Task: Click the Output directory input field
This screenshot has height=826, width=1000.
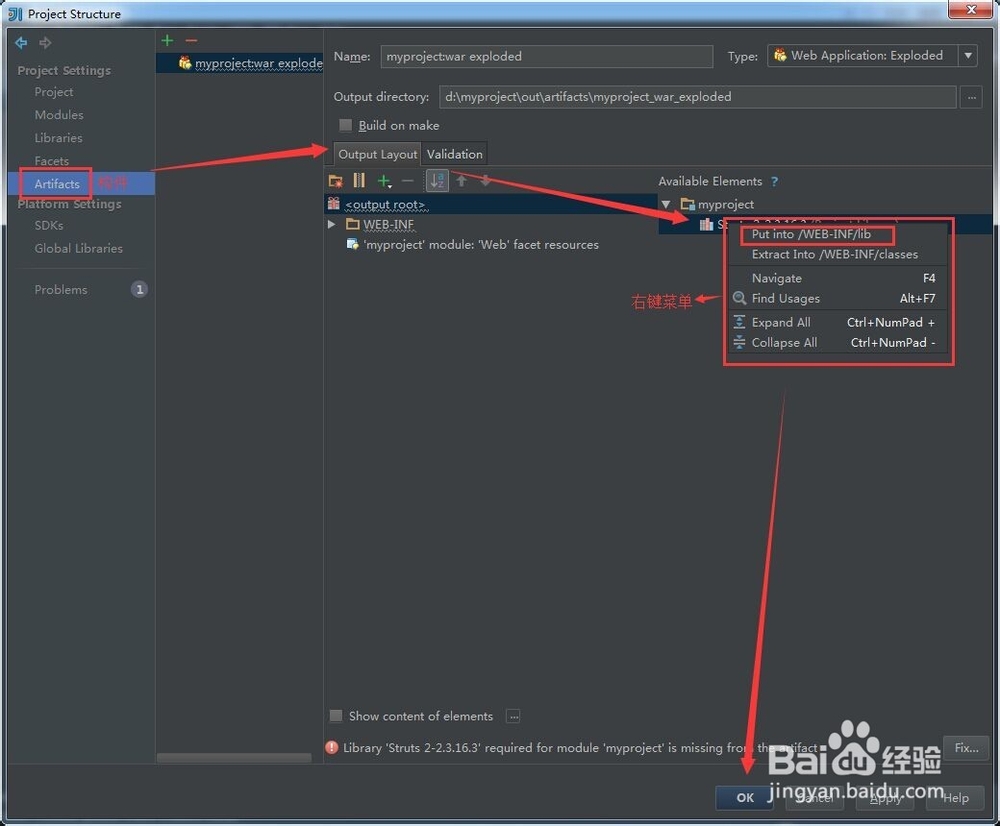Action: tap(698, 97)
